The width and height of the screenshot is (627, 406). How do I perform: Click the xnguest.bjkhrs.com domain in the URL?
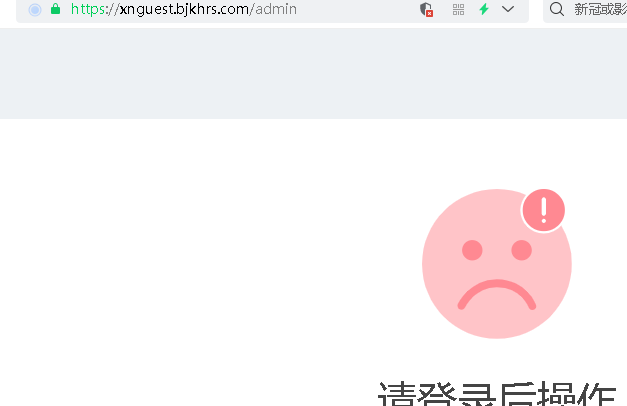[x=184, y=9]
